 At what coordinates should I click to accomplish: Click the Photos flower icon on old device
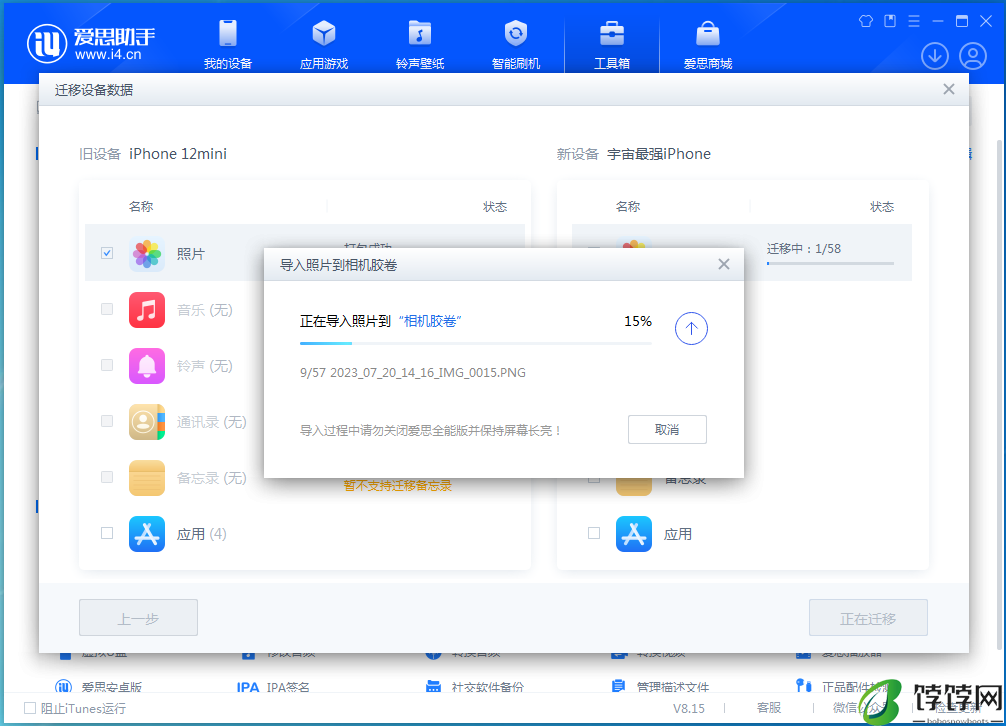coord(147,254)
